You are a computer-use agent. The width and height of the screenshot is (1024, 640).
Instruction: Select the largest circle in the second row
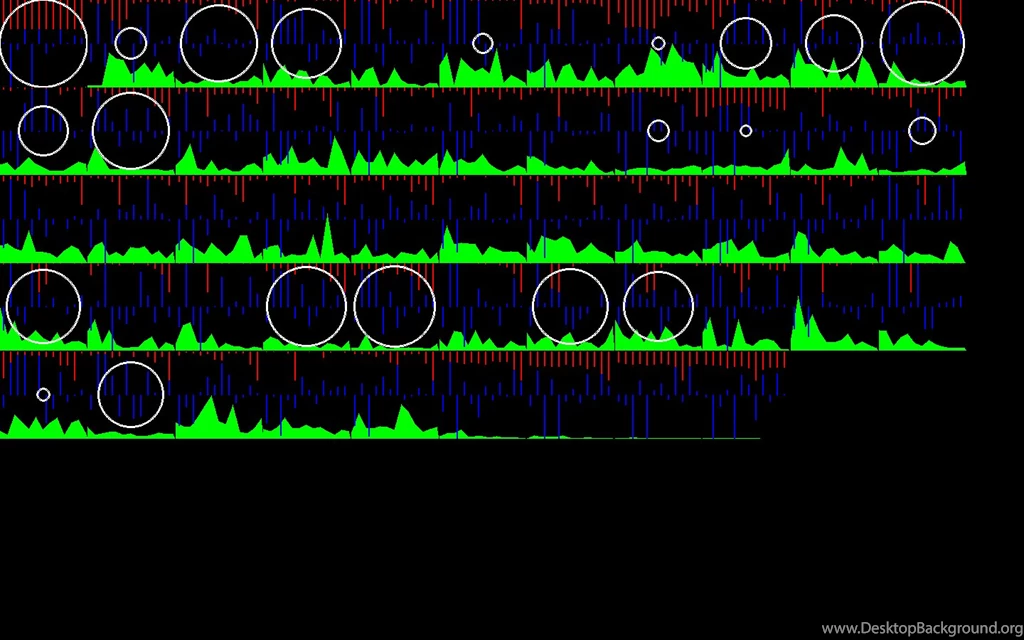[130, 131]
